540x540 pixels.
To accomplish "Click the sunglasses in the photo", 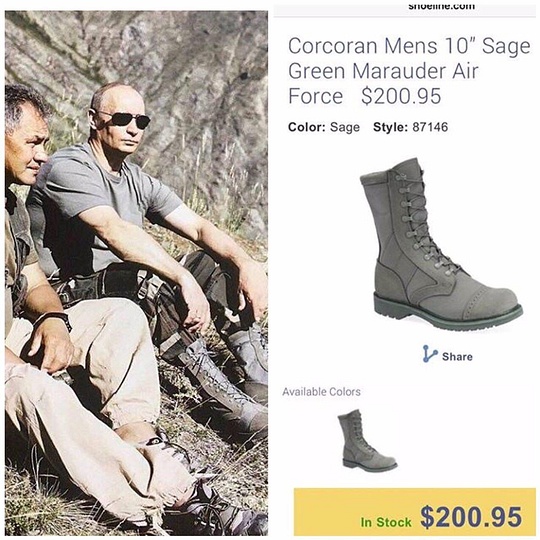I will click(125, 119).
